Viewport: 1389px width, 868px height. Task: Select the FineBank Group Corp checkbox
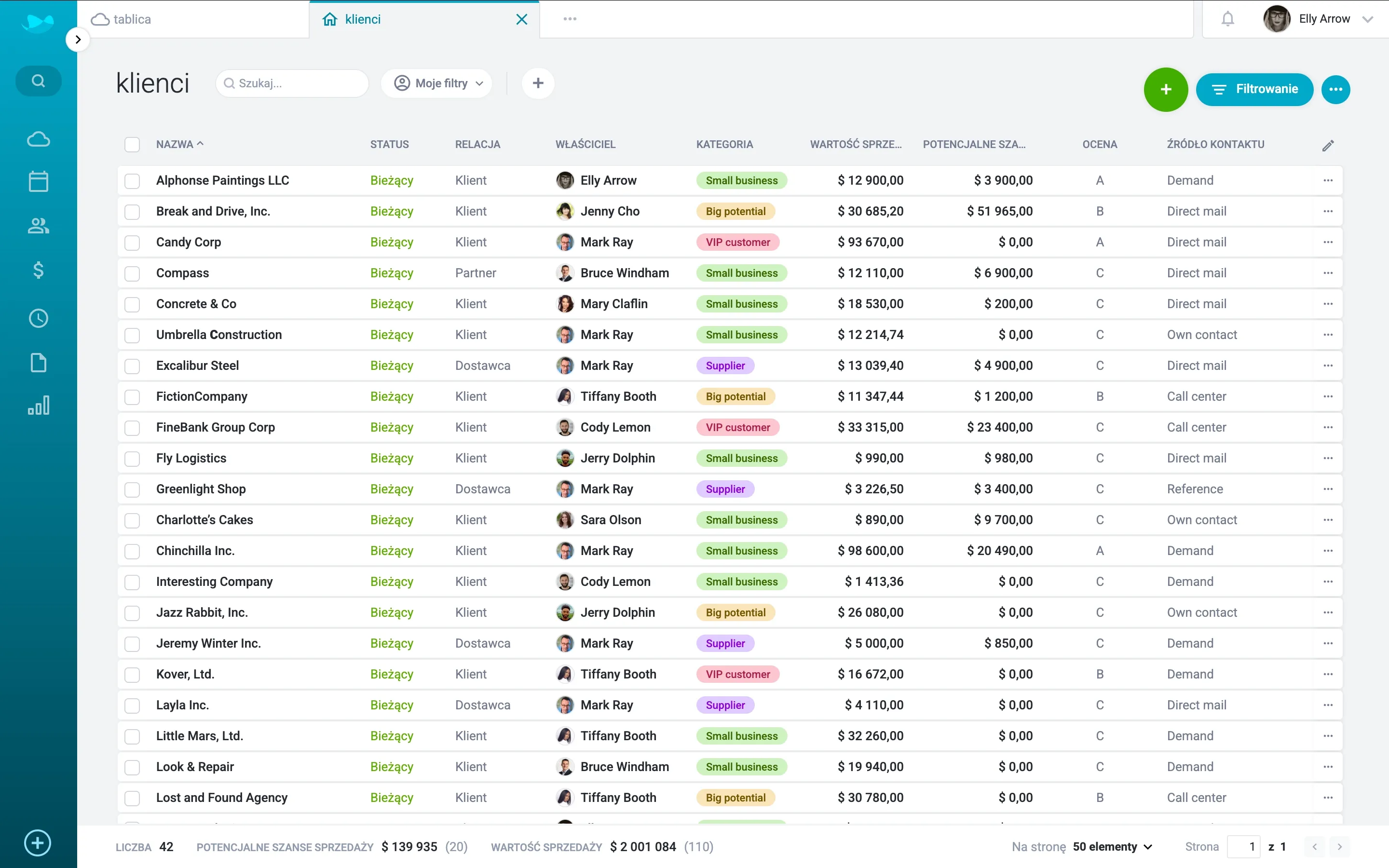(132, 428)
